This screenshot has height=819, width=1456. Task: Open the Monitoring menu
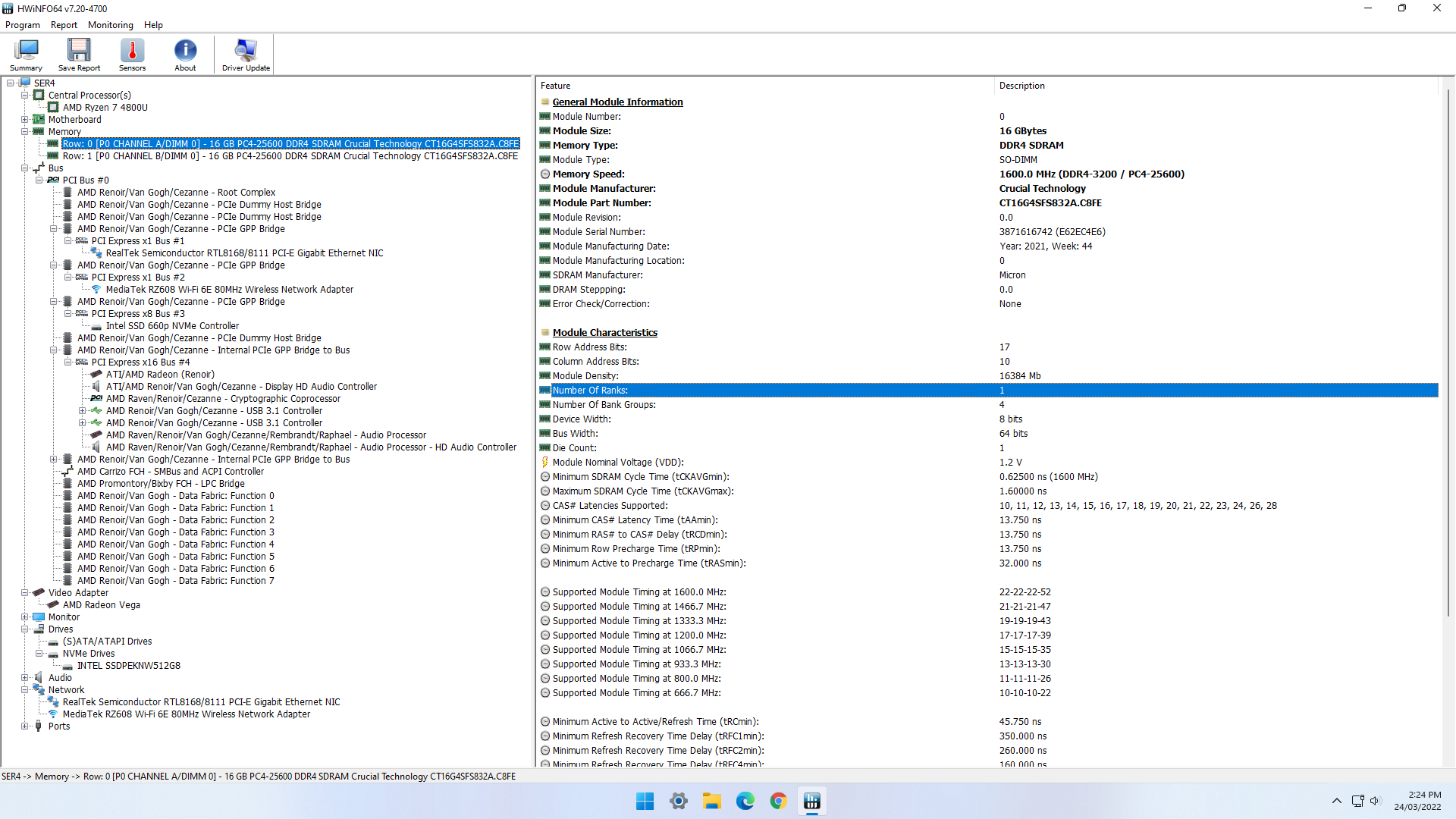111,25
